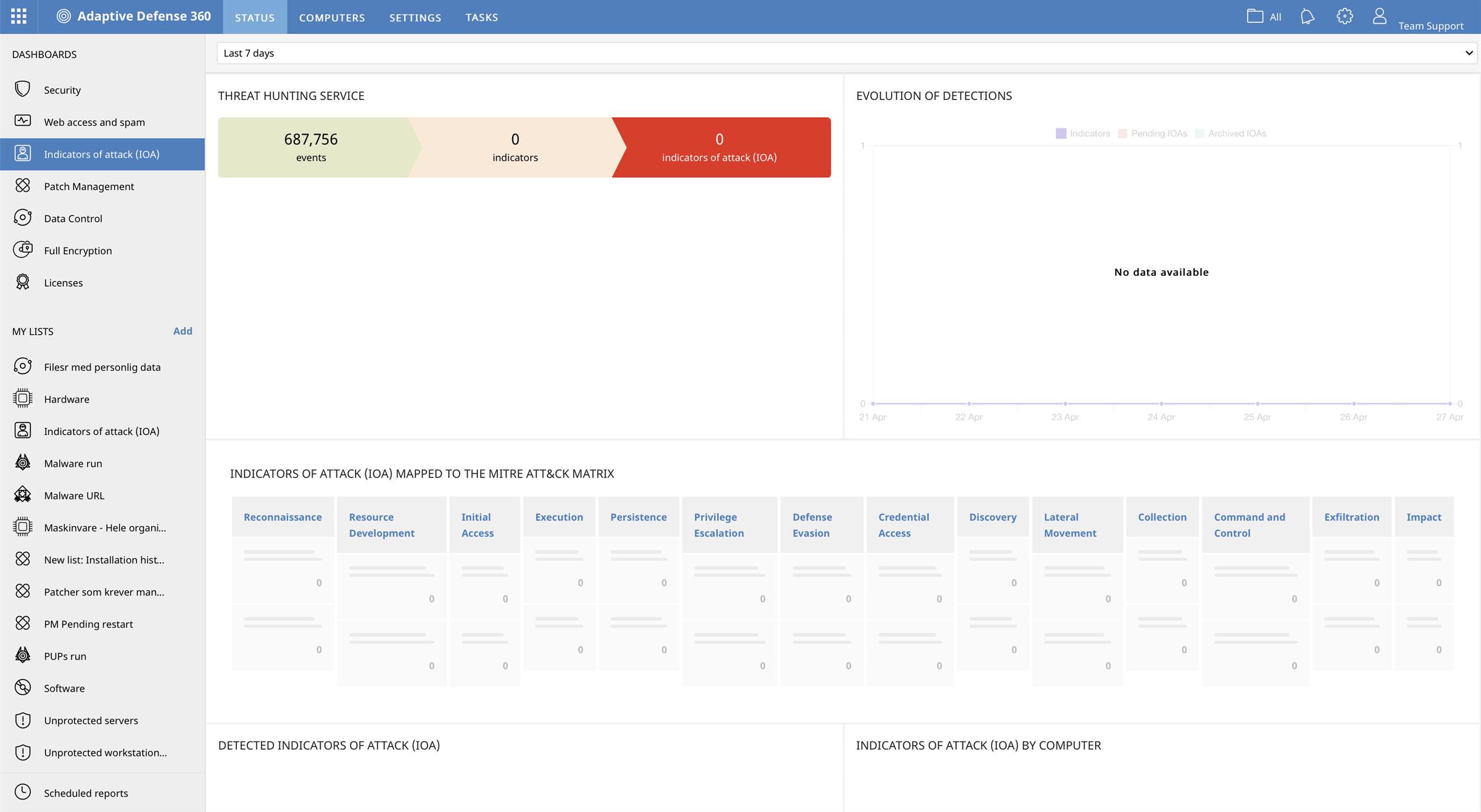1481x812 pixels.
Task: Open the Security dashboard panel
Action: pos(62,89)
